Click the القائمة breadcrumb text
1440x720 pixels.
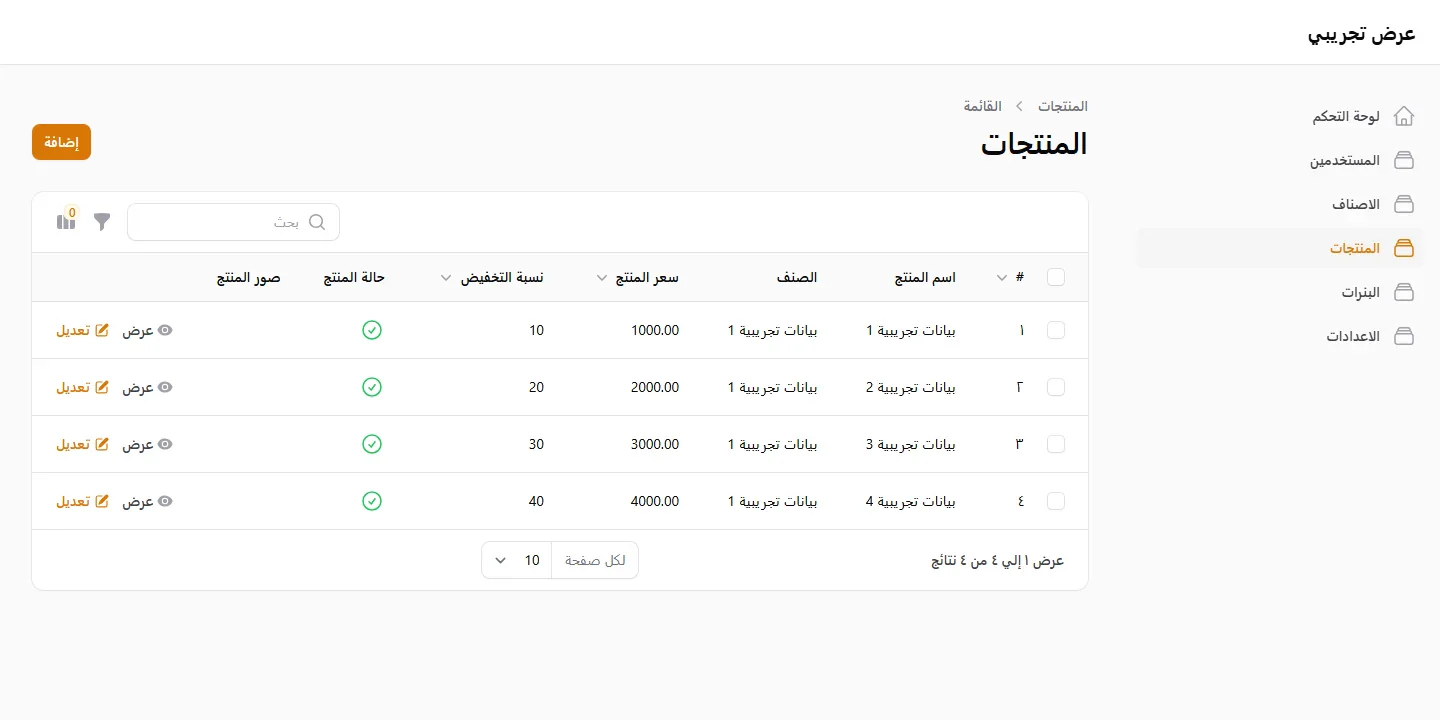(x=983, y=106)
